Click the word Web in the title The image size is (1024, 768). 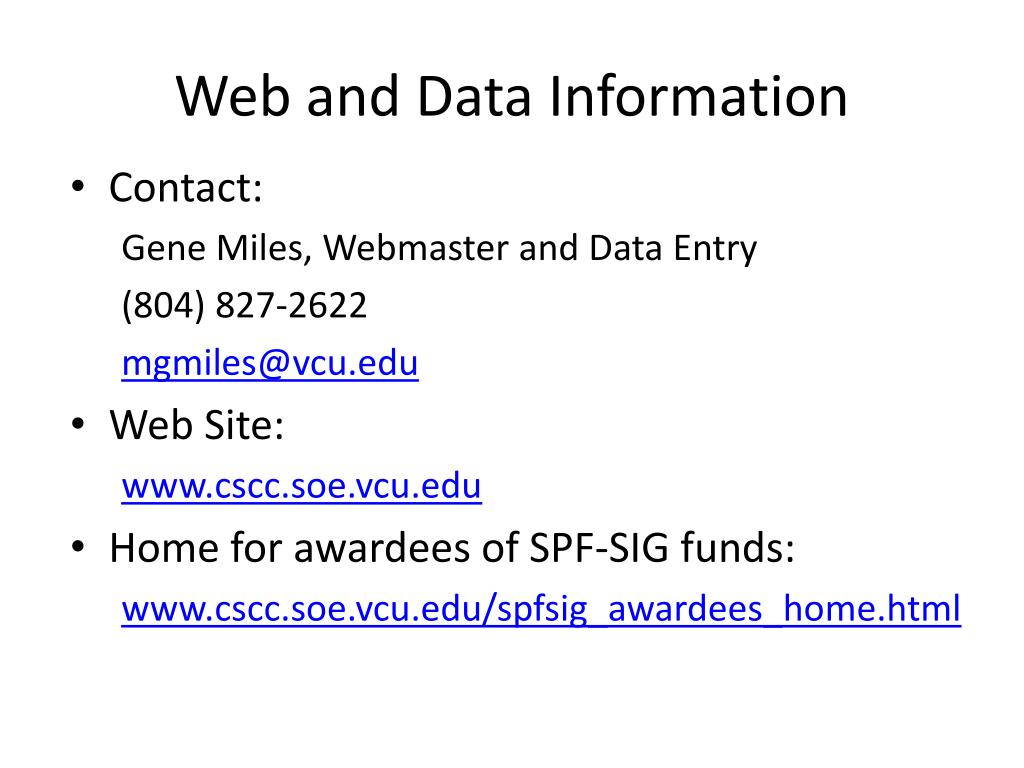coord(232,97)
